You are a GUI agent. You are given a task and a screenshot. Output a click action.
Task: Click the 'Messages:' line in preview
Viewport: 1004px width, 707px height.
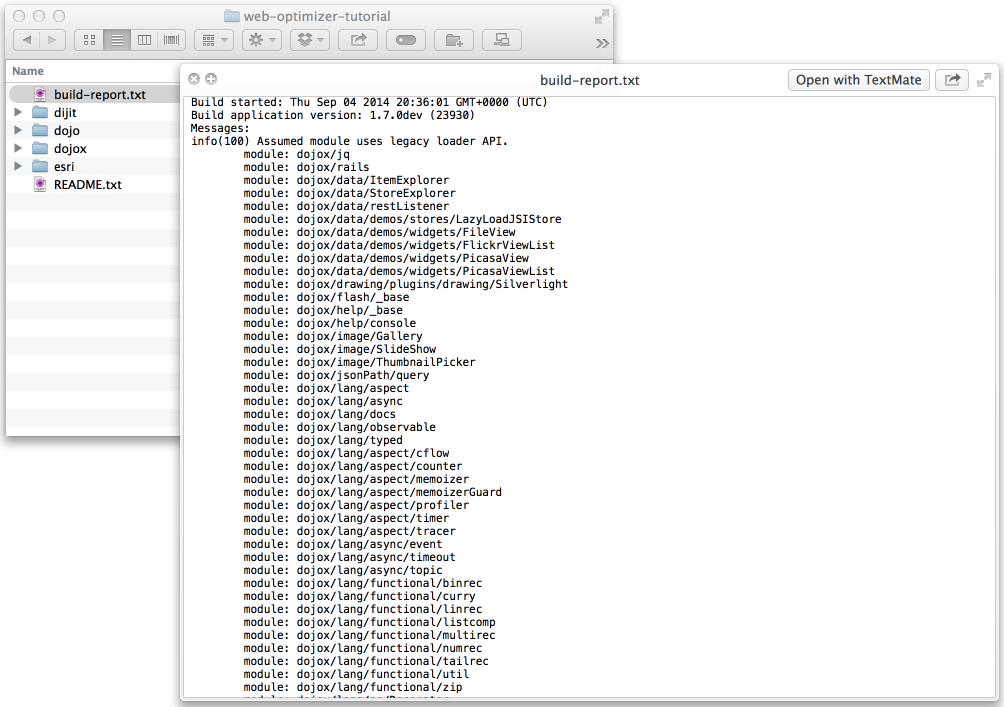coord(220,128)
